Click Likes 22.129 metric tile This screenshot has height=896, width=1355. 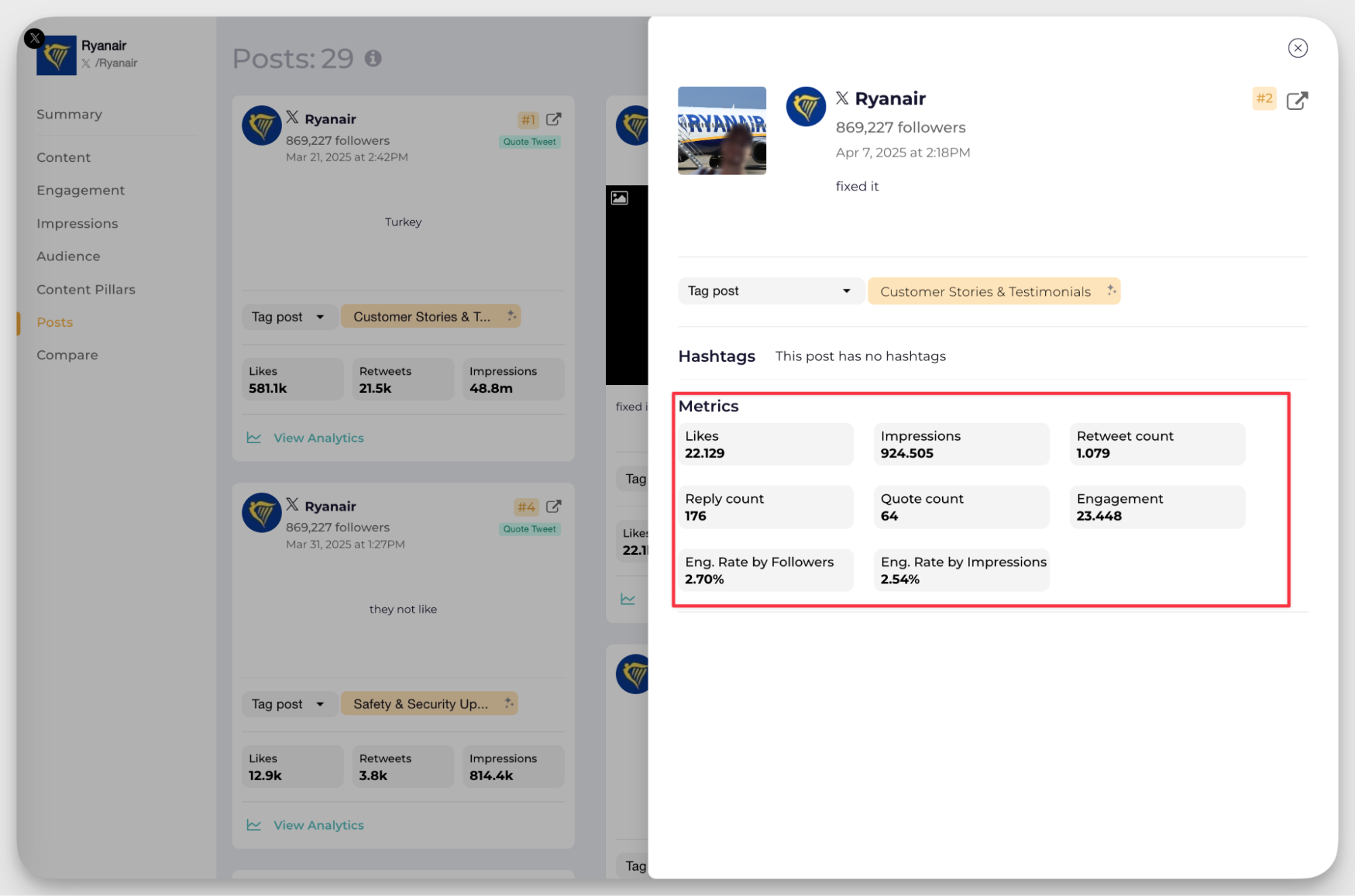point(766,445)
